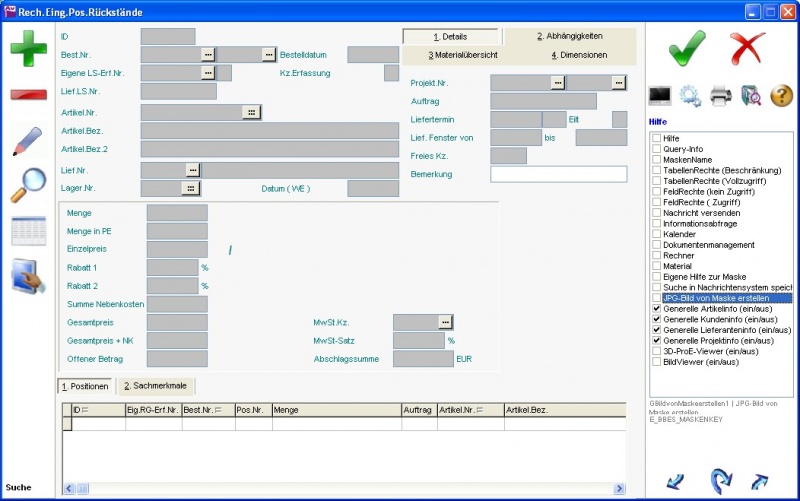Open search with the magnifying glass icon
This screenshot has height=501, width=800.
tap(28, 185)
